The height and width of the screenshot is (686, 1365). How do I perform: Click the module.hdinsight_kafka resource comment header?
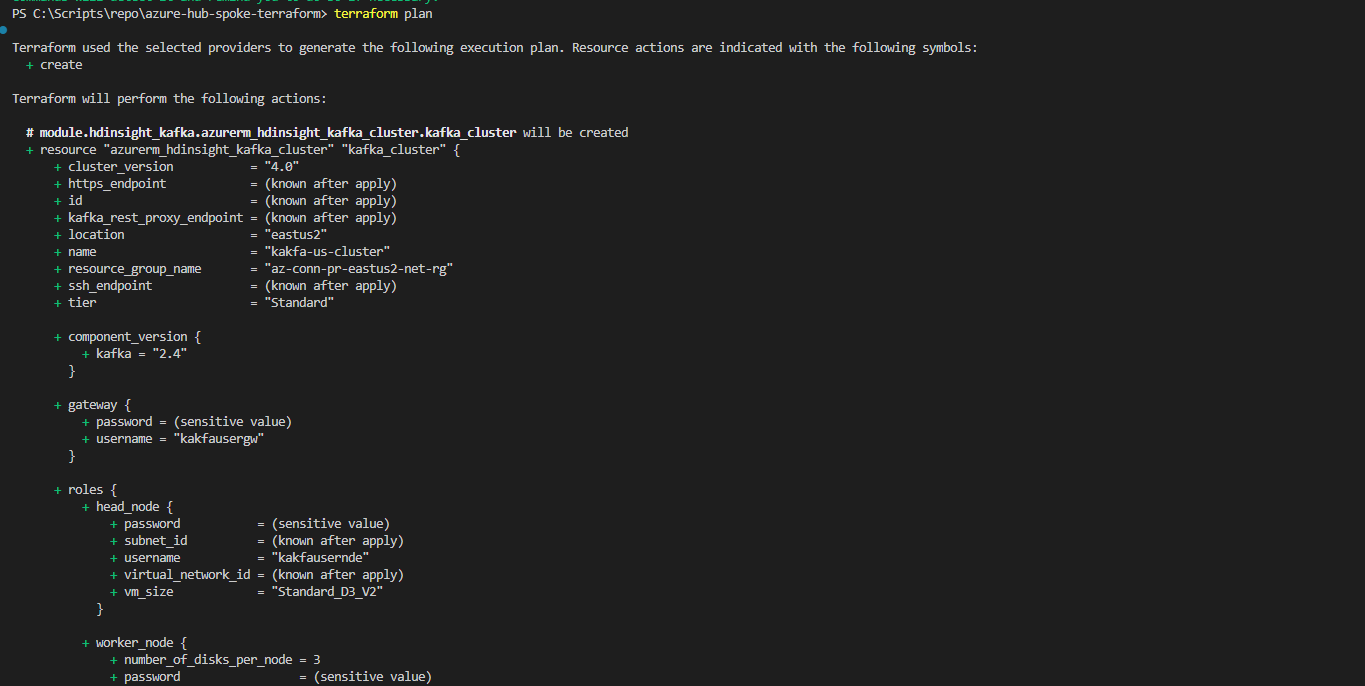click(x=327, y=133)
